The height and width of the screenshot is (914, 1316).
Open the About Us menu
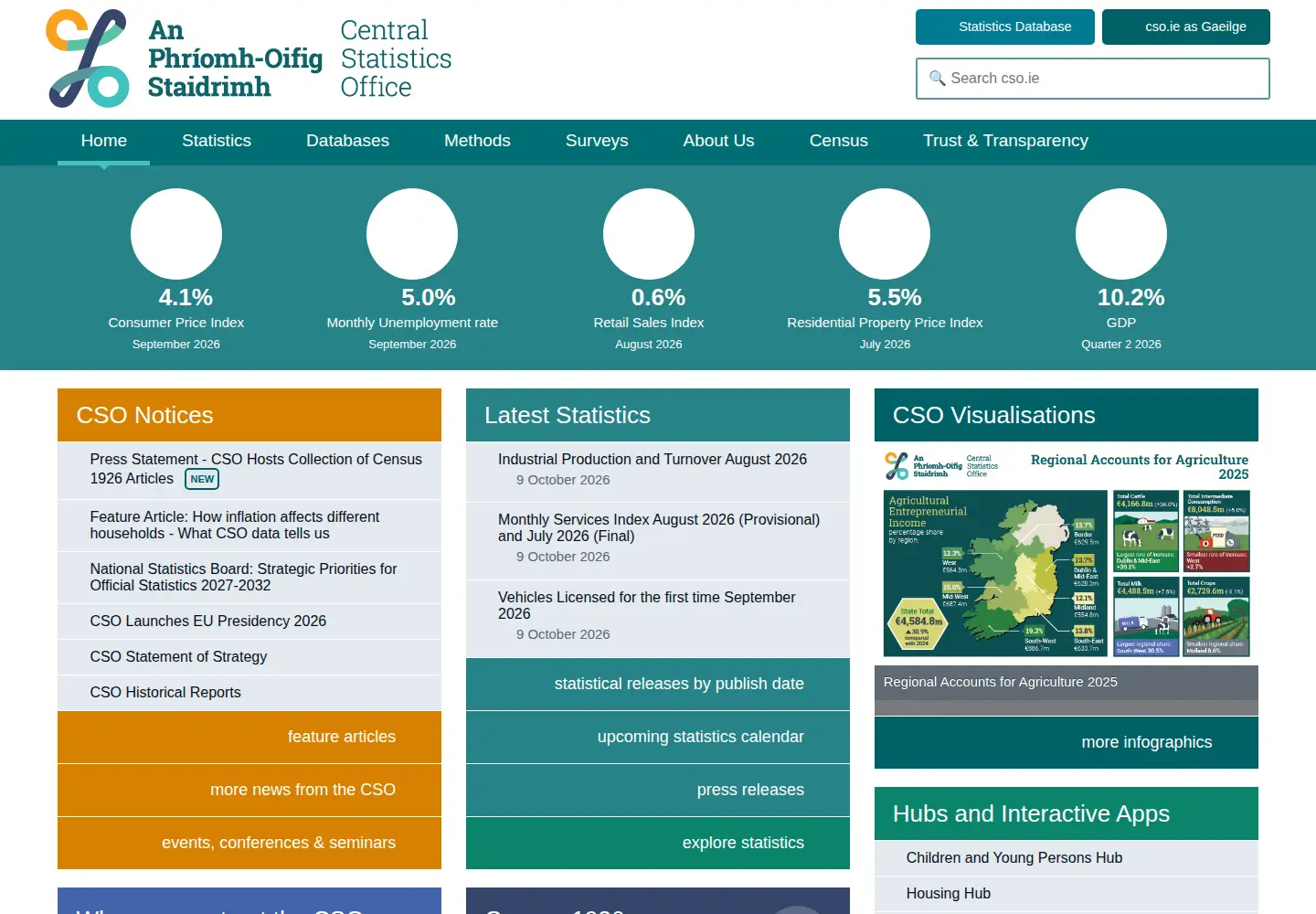coord(719,141)
